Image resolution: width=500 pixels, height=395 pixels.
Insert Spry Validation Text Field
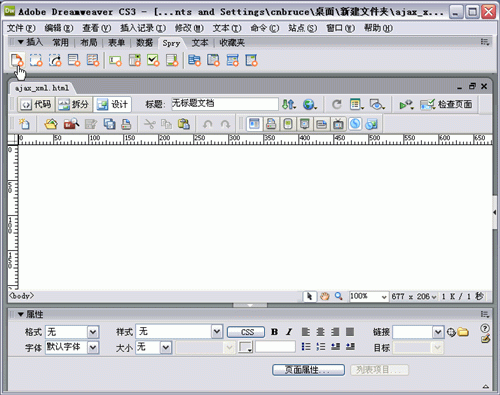(x=115, y=60)
